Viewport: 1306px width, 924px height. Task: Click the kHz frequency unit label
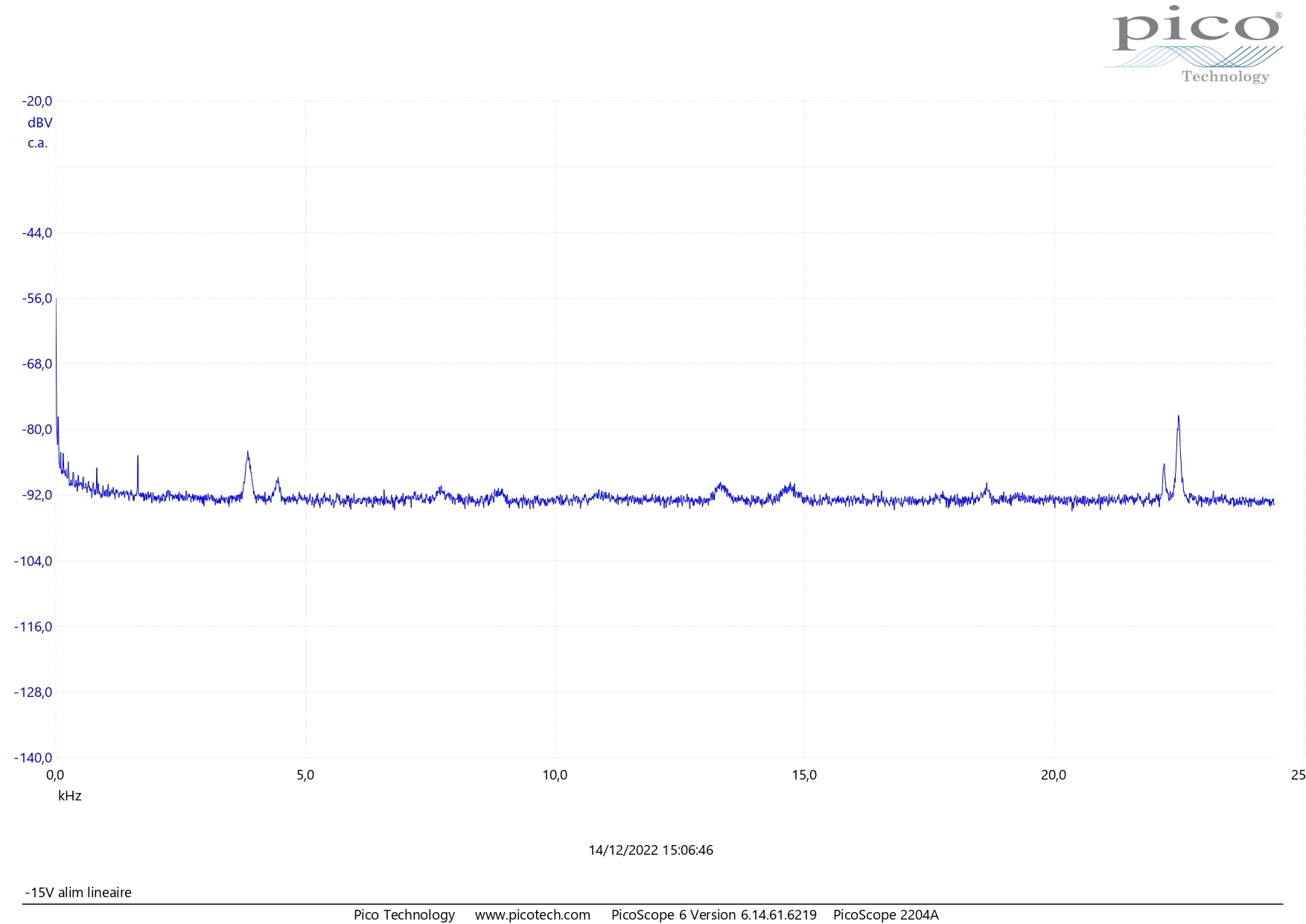70,796
